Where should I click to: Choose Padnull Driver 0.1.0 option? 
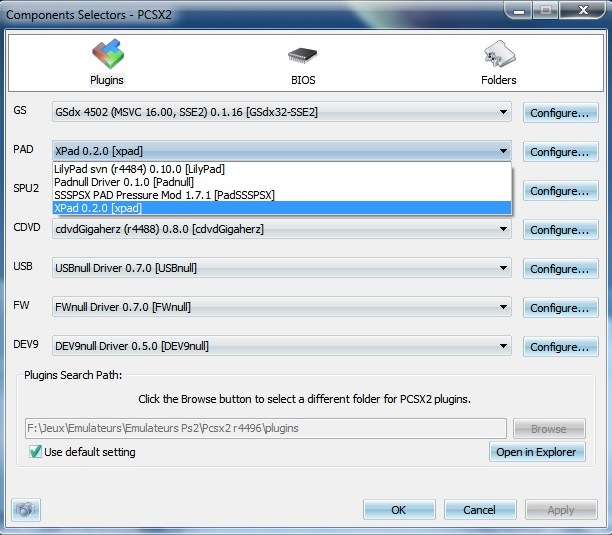[281, 182]
